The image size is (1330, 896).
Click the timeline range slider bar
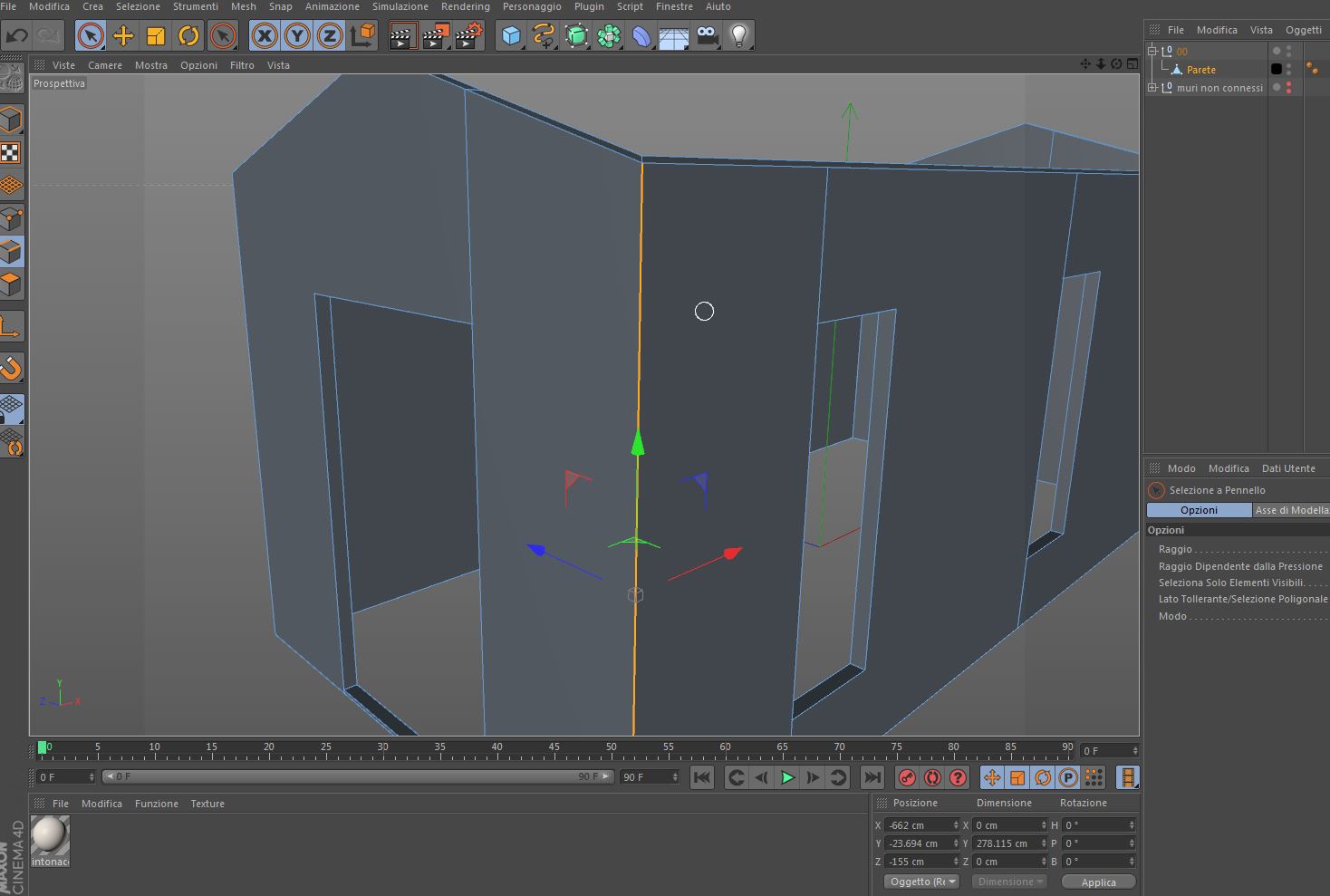358,776
